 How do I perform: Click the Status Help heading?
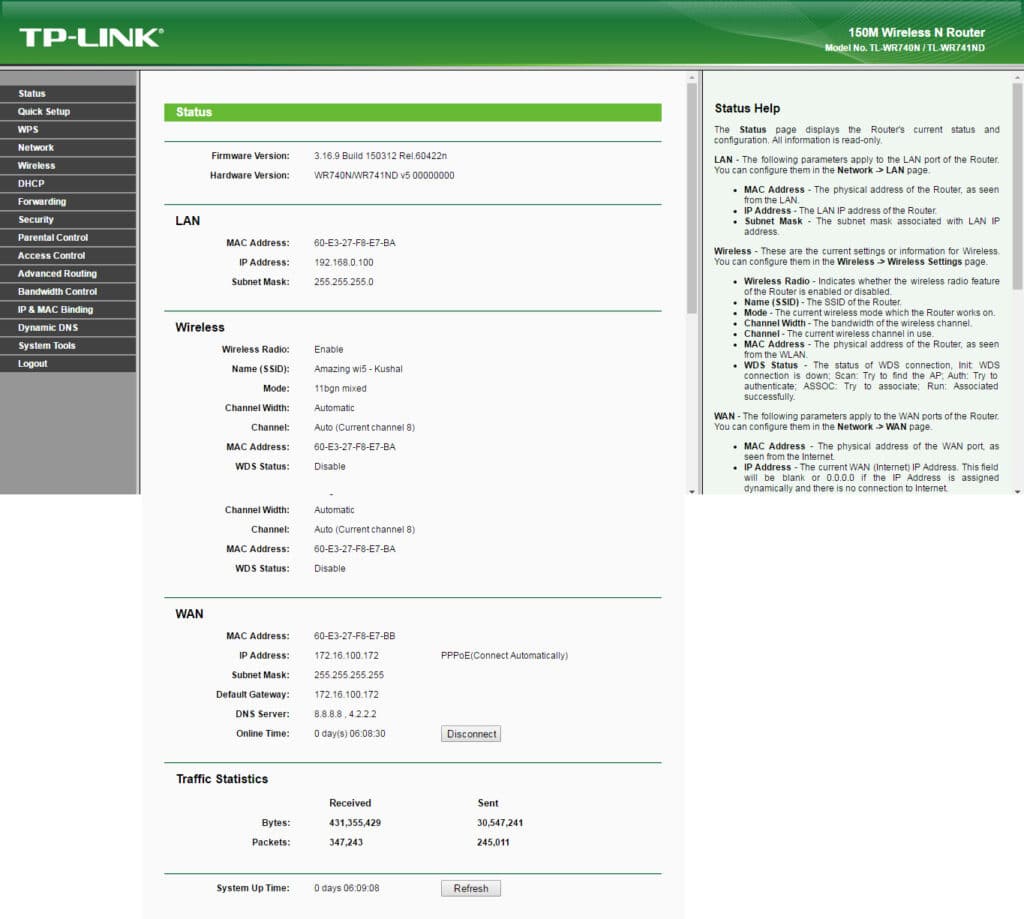747,108
